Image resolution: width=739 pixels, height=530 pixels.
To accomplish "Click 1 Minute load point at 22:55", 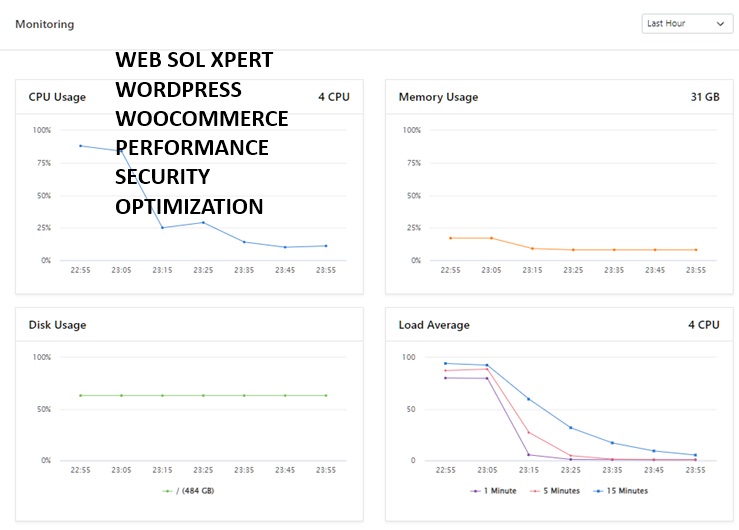I will tap(446, 378).
